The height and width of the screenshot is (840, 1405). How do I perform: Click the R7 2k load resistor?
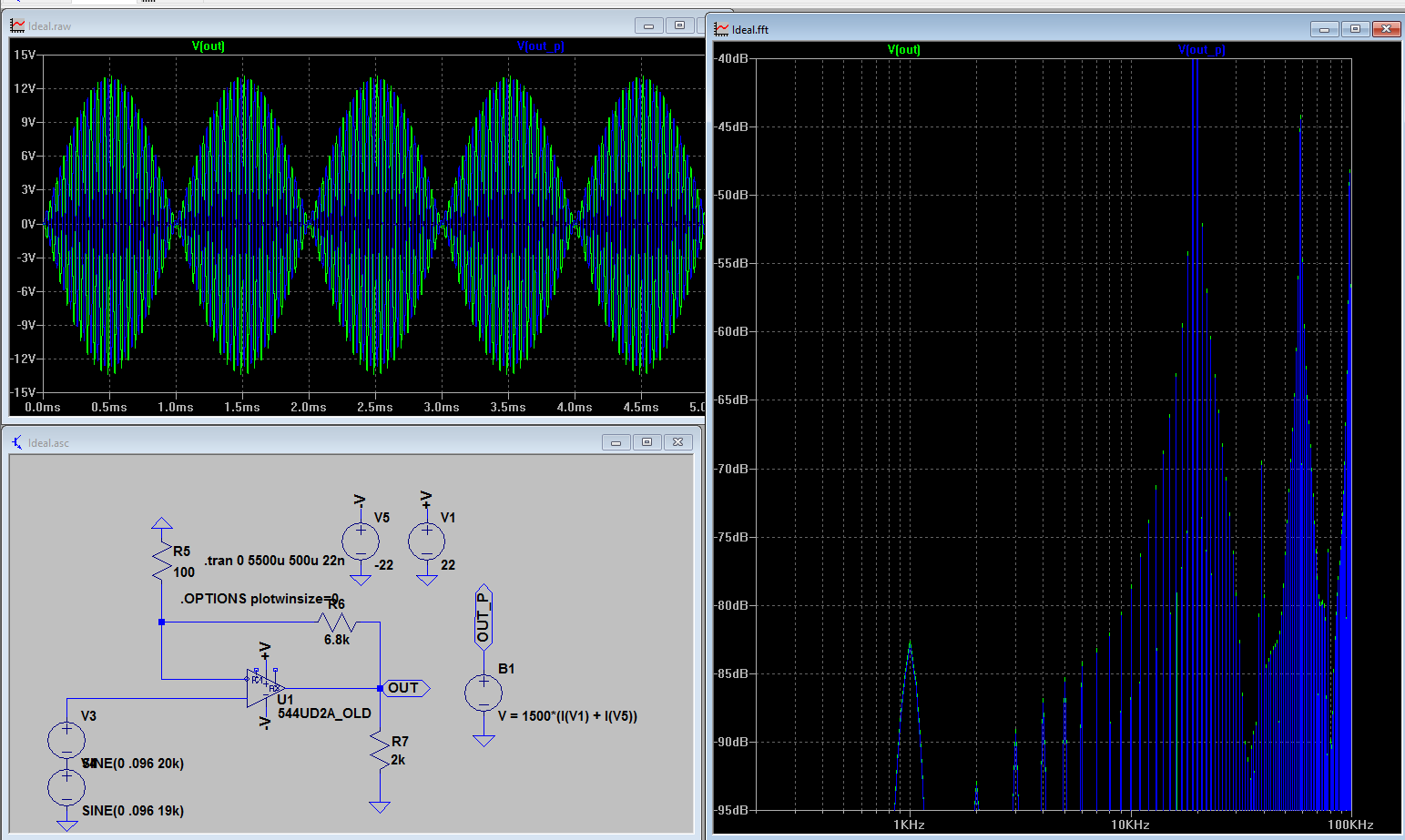[380, 751]
